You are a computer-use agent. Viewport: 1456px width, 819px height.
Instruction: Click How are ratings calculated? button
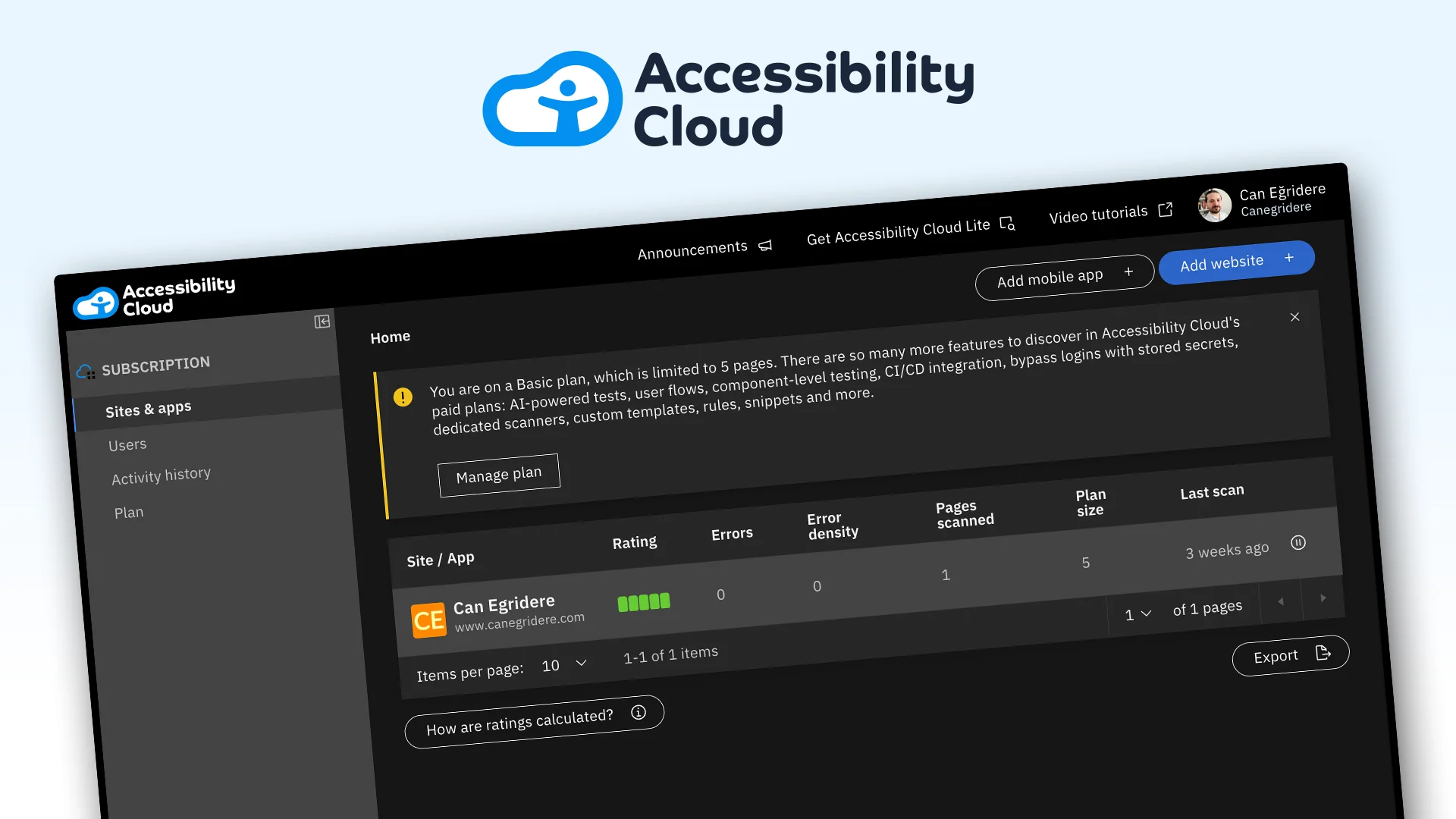tap(535, 722)
